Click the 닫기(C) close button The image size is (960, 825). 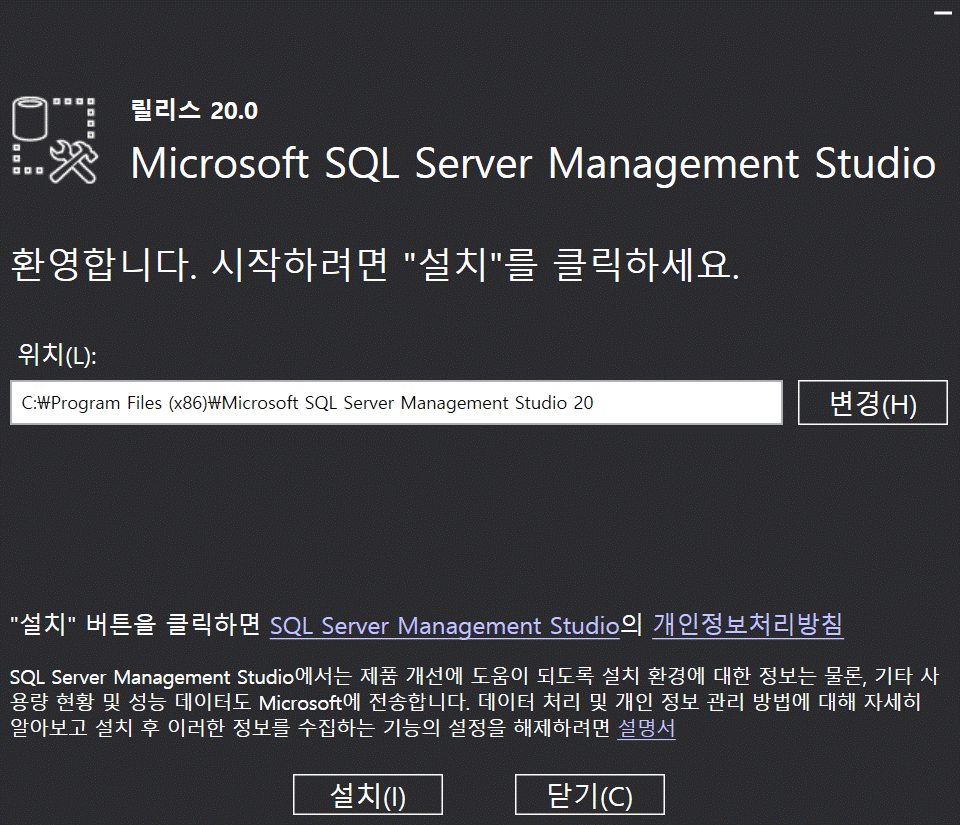tap(590, 794)
